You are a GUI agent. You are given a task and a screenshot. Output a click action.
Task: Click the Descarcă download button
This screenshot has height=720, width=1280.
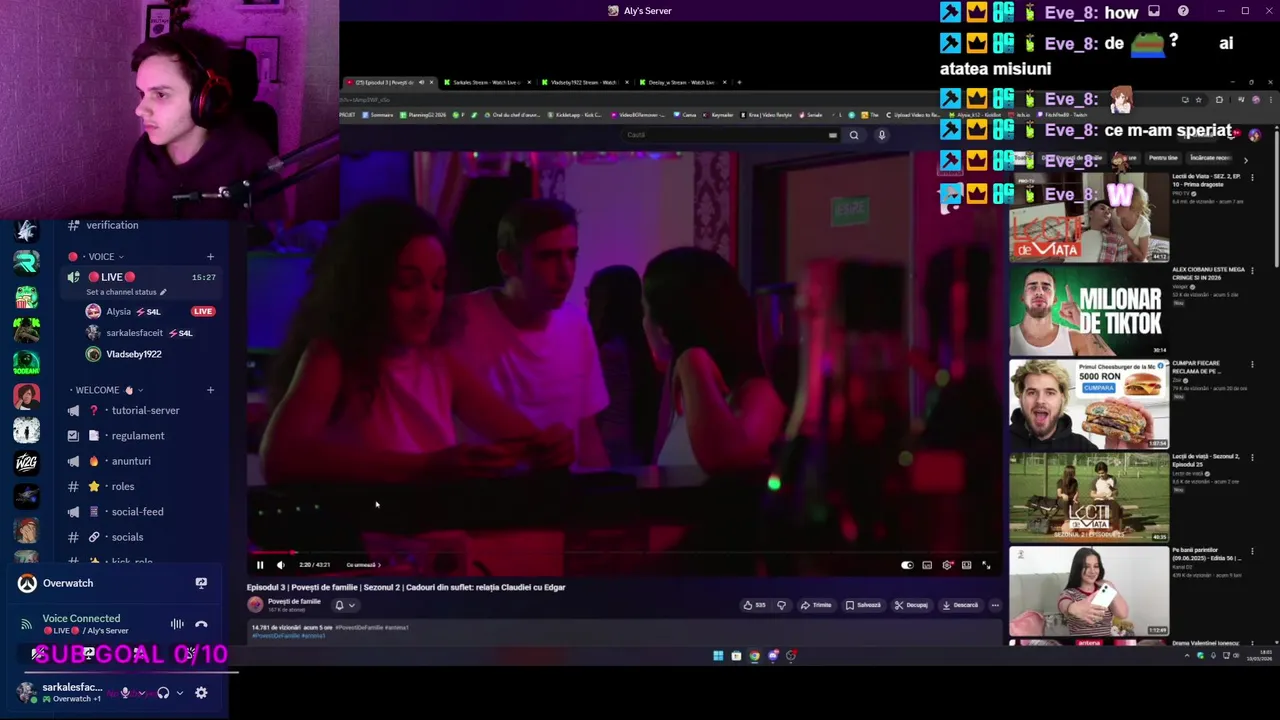point(960,605)
